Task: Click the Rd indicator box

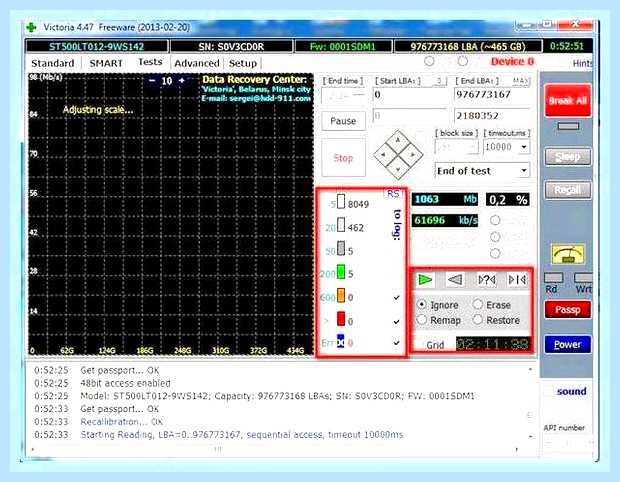Action: click(x=554, y=278)
